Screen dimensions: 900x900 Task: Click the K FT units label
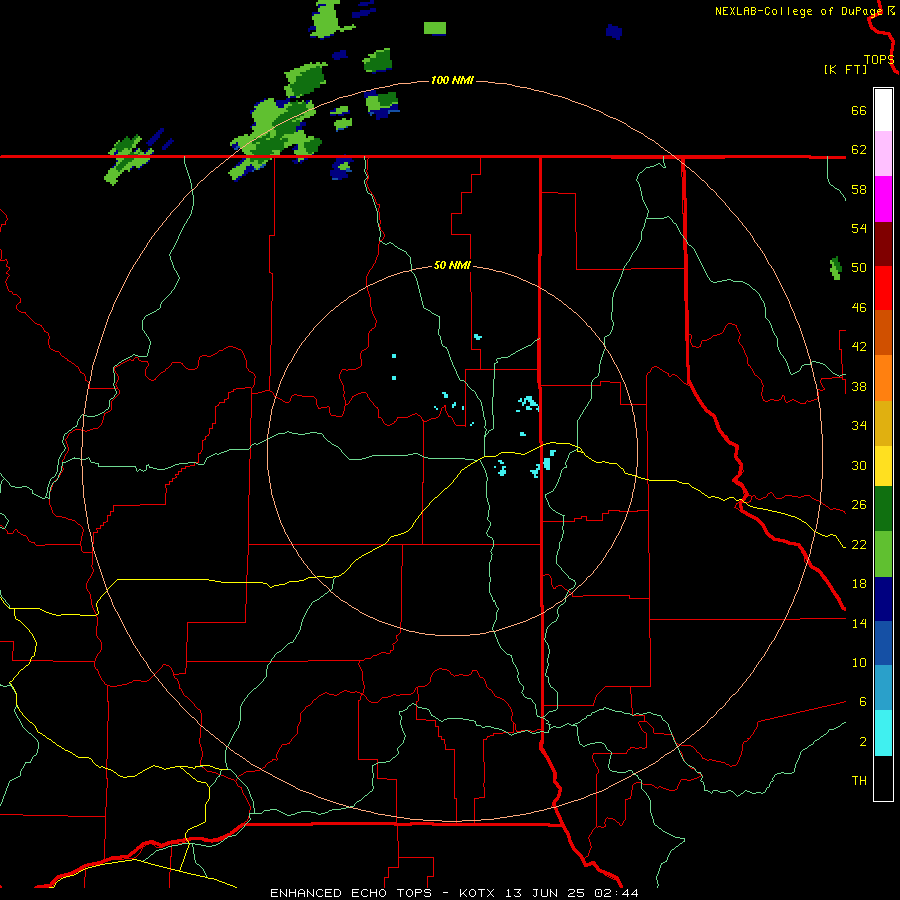click(x=845, y=69)
